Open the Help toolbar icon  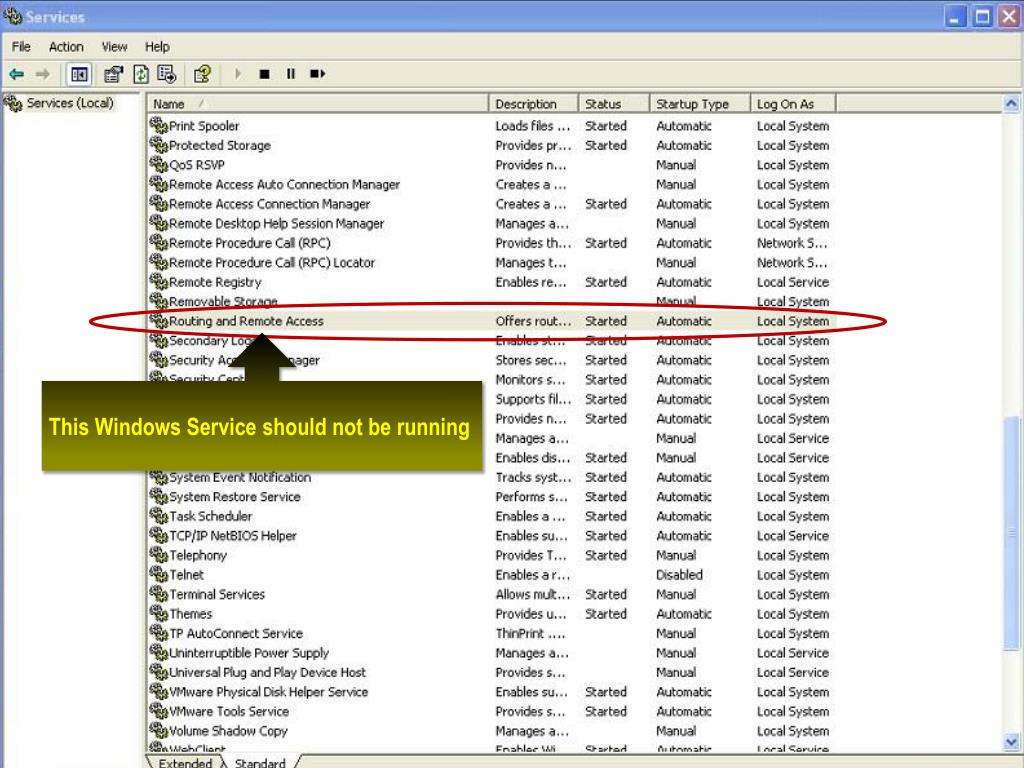[x=202, y=74]
